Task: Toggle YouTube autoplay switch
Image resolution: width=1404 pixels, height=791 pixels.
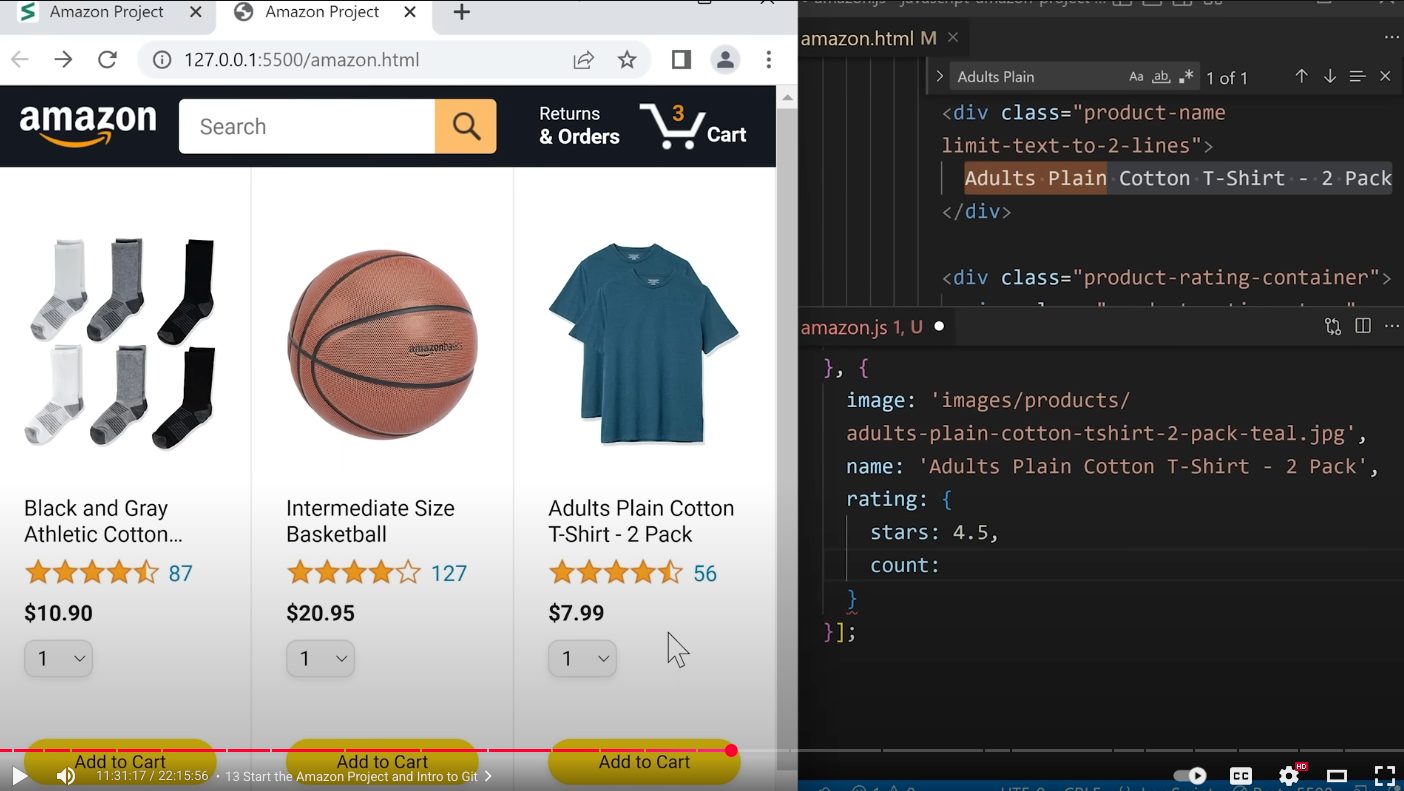Action: tap(1190, 775)
